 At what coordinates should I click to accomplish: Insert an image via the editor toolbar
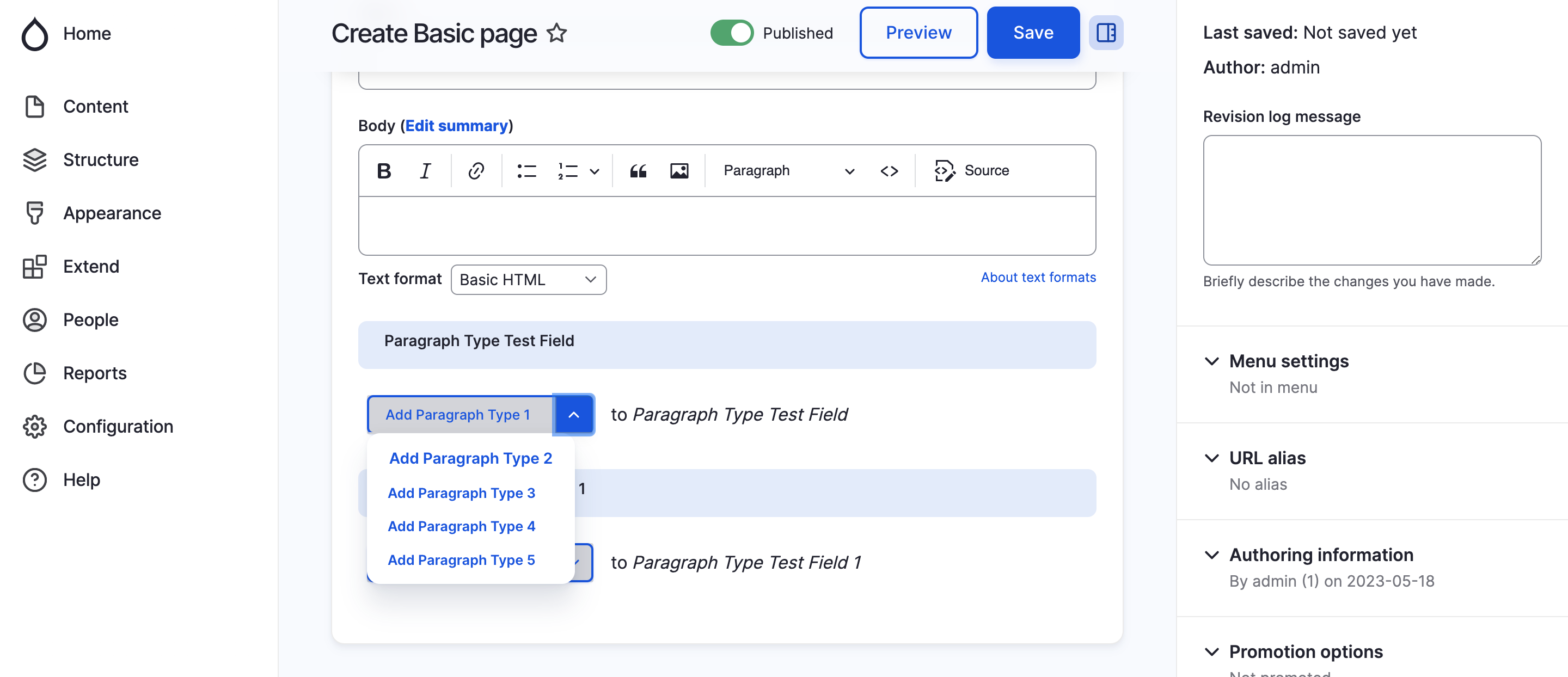pos(679,170)
